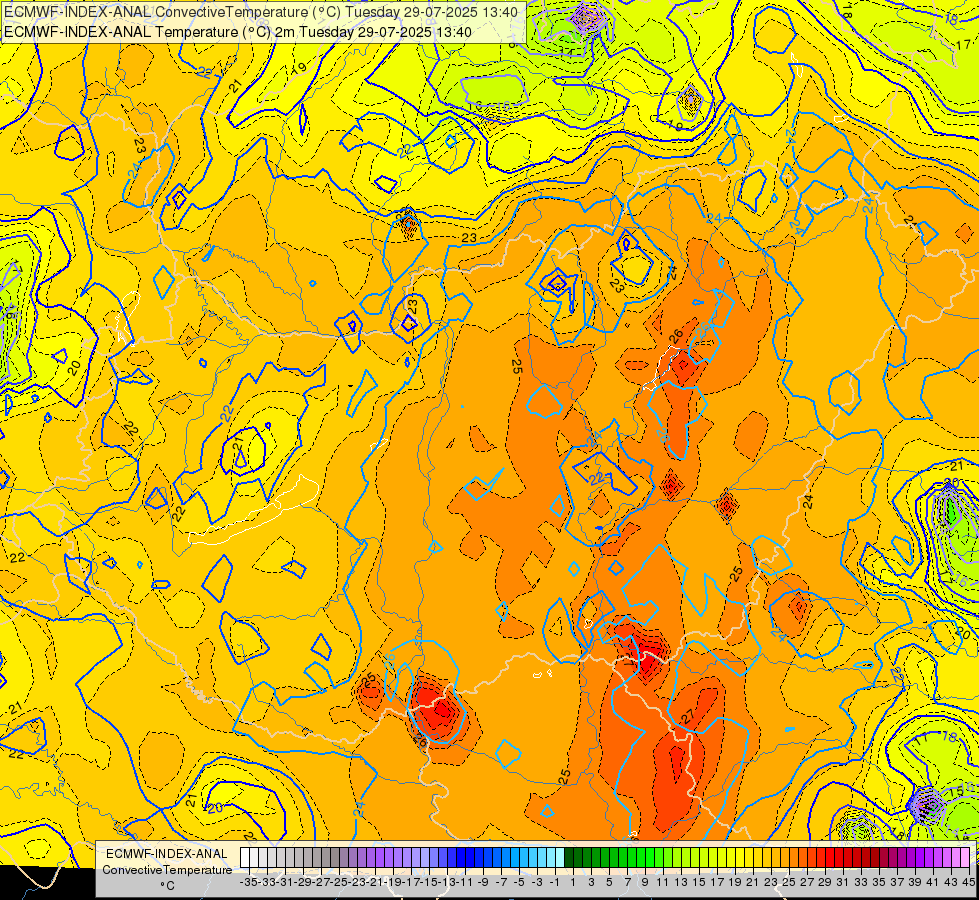The height and width of the screenshot is (900, 979).
Task: Click the legend scale label '27'
Action: (x=807, y=882)
